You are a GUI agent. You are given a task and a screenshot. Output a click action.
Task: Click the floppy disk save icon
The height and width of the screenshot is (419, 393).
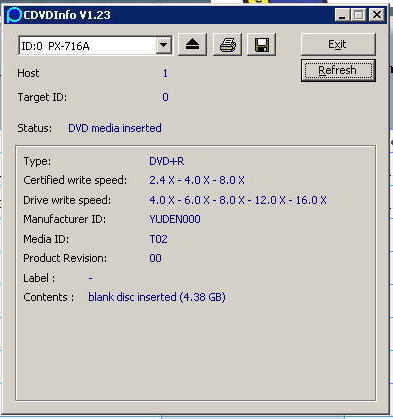(262, 44)
